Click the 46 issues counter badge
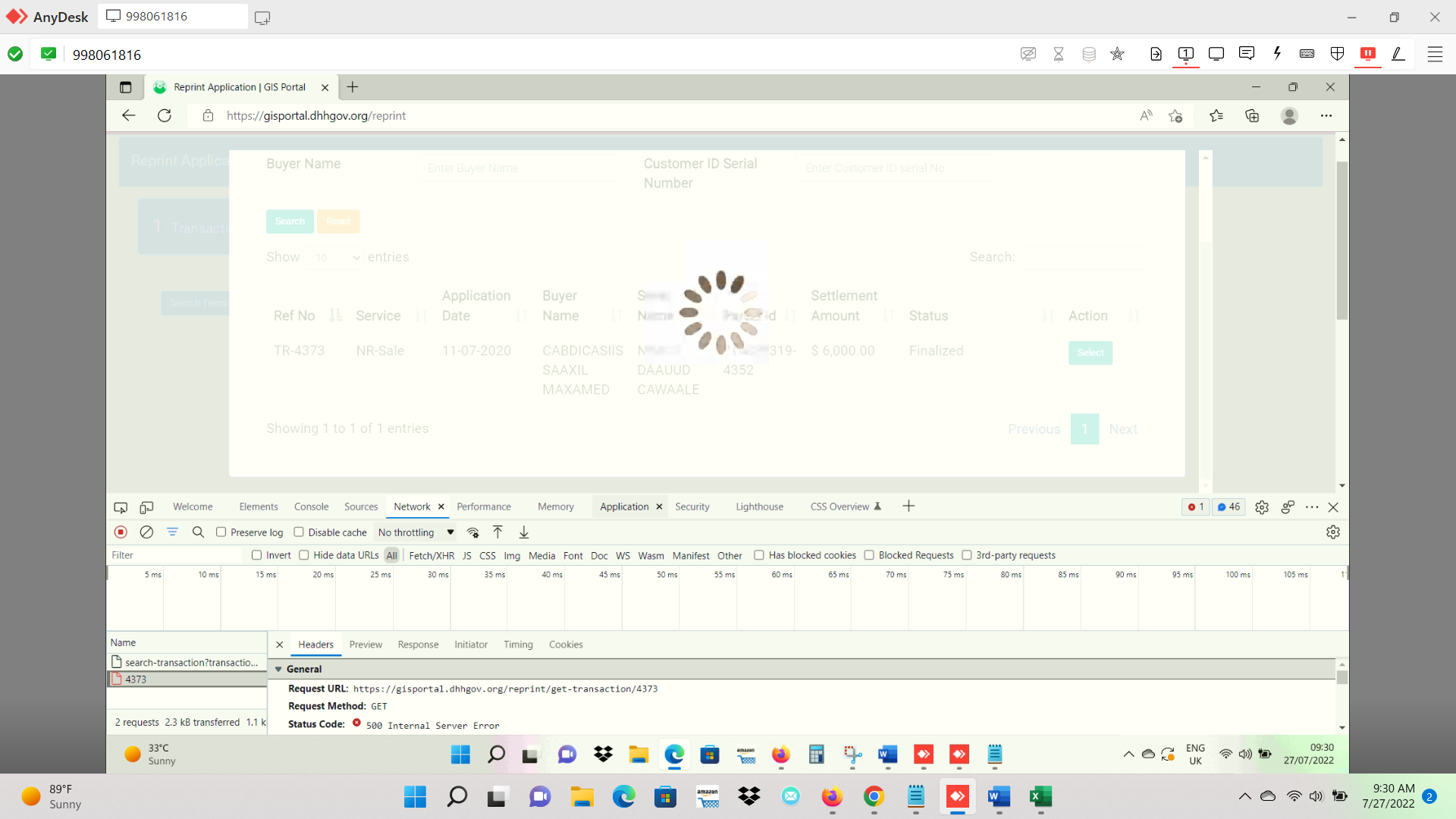The image size is (1456, 819). pyautogui.click(x=1228, y=507)
